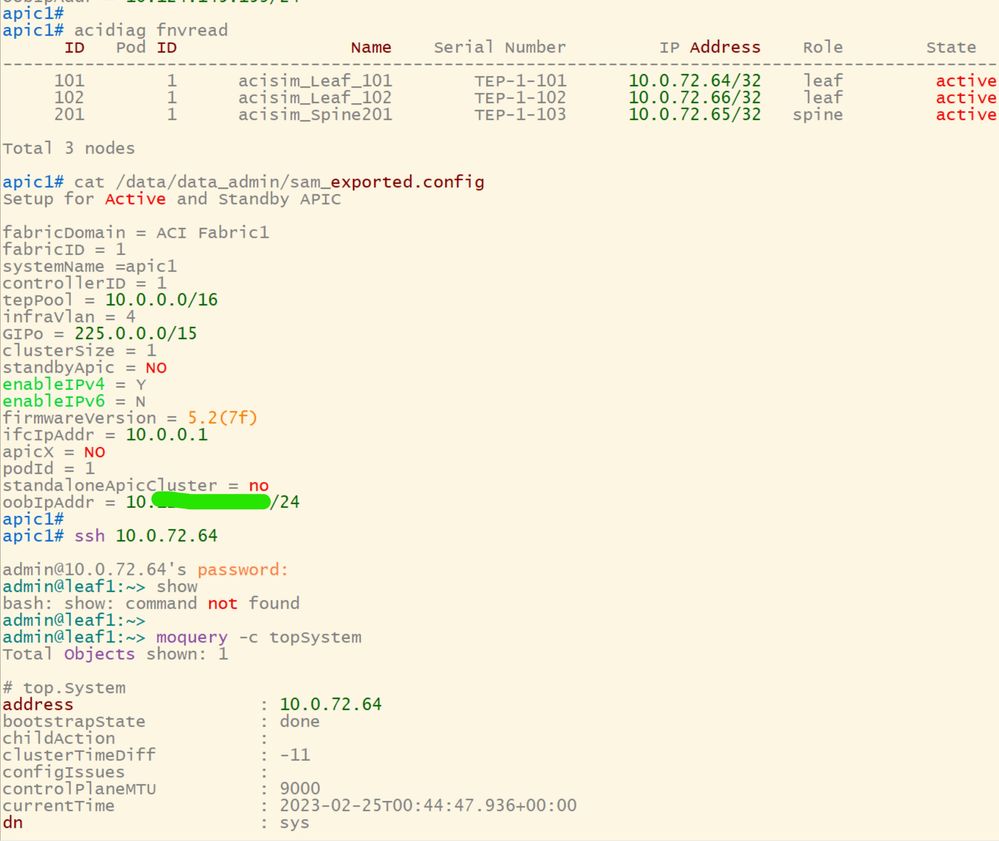
Task: Click clusterTimeDiff value -11
Action: 294,755
